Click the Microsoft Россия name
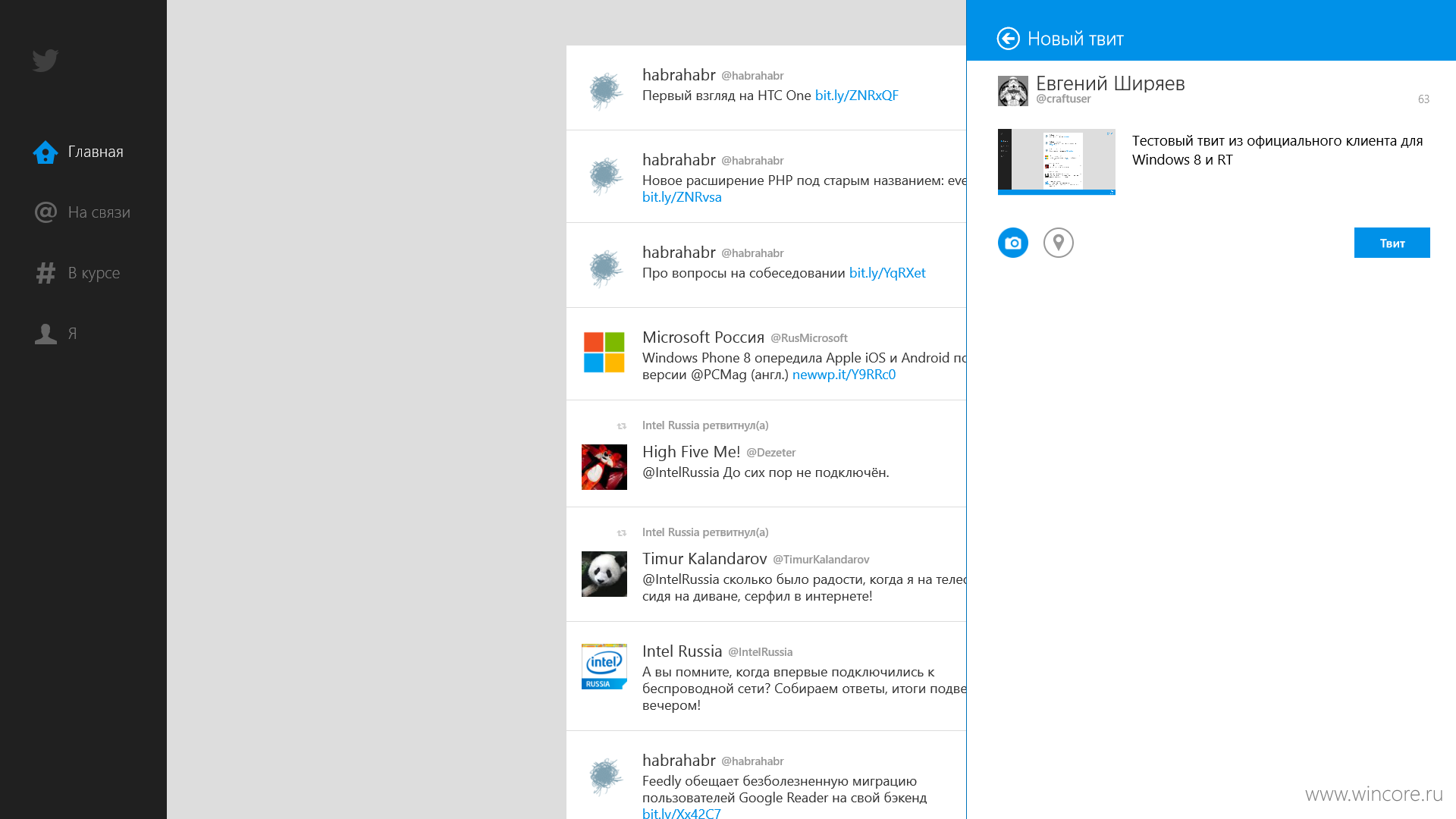The height and width of the screenshot is (819, 1456). (703, 337)
